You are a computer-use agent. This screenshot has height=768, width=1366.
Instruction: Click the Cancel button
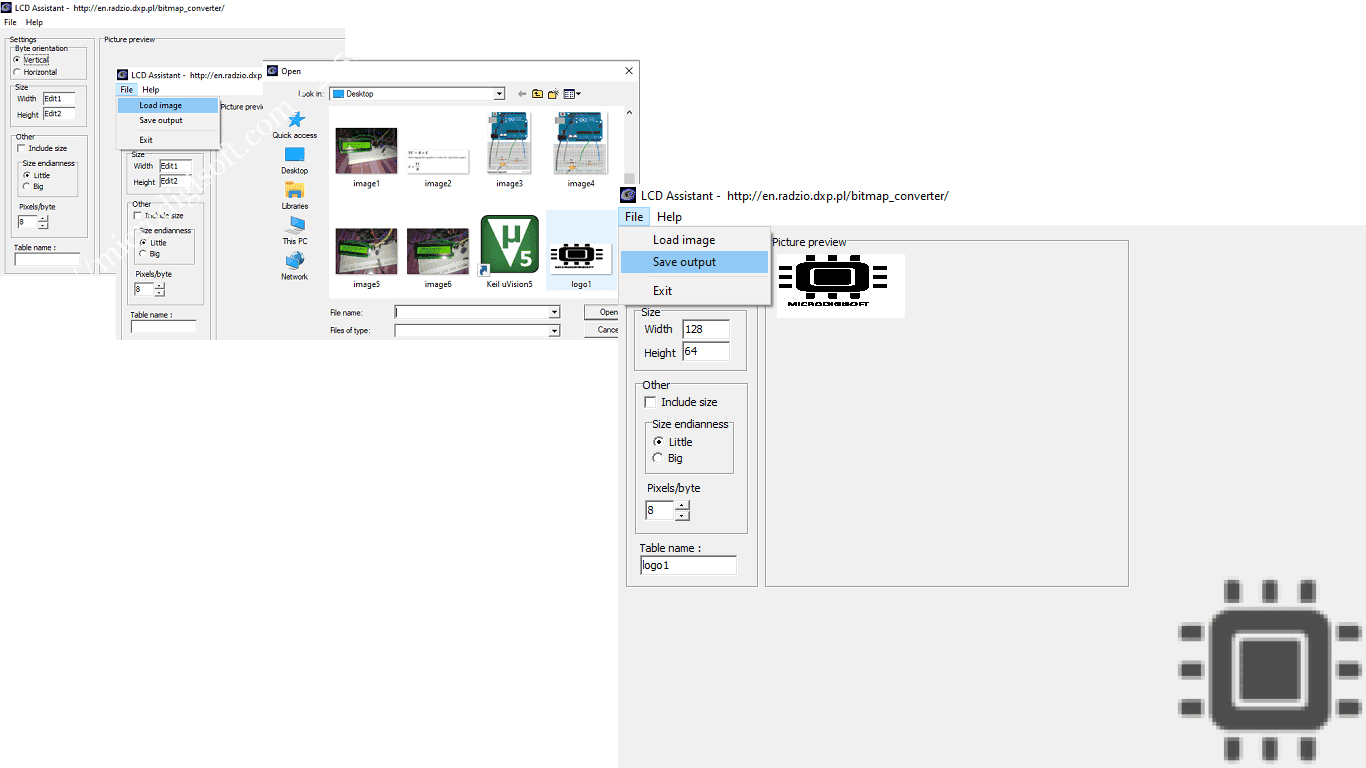point(605,329)
